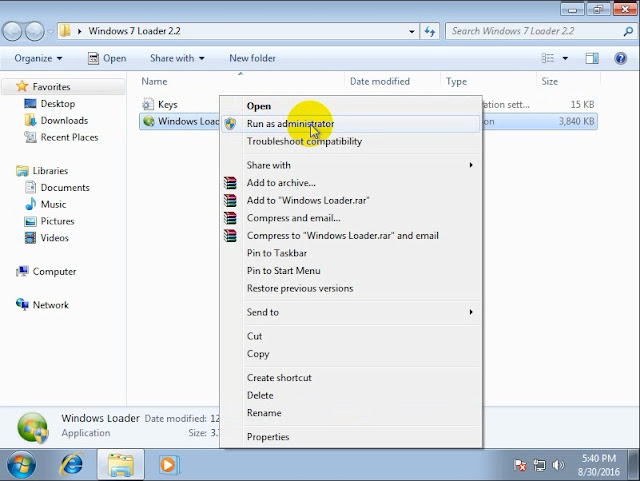Open the Help question mark icon

(620, 58)
